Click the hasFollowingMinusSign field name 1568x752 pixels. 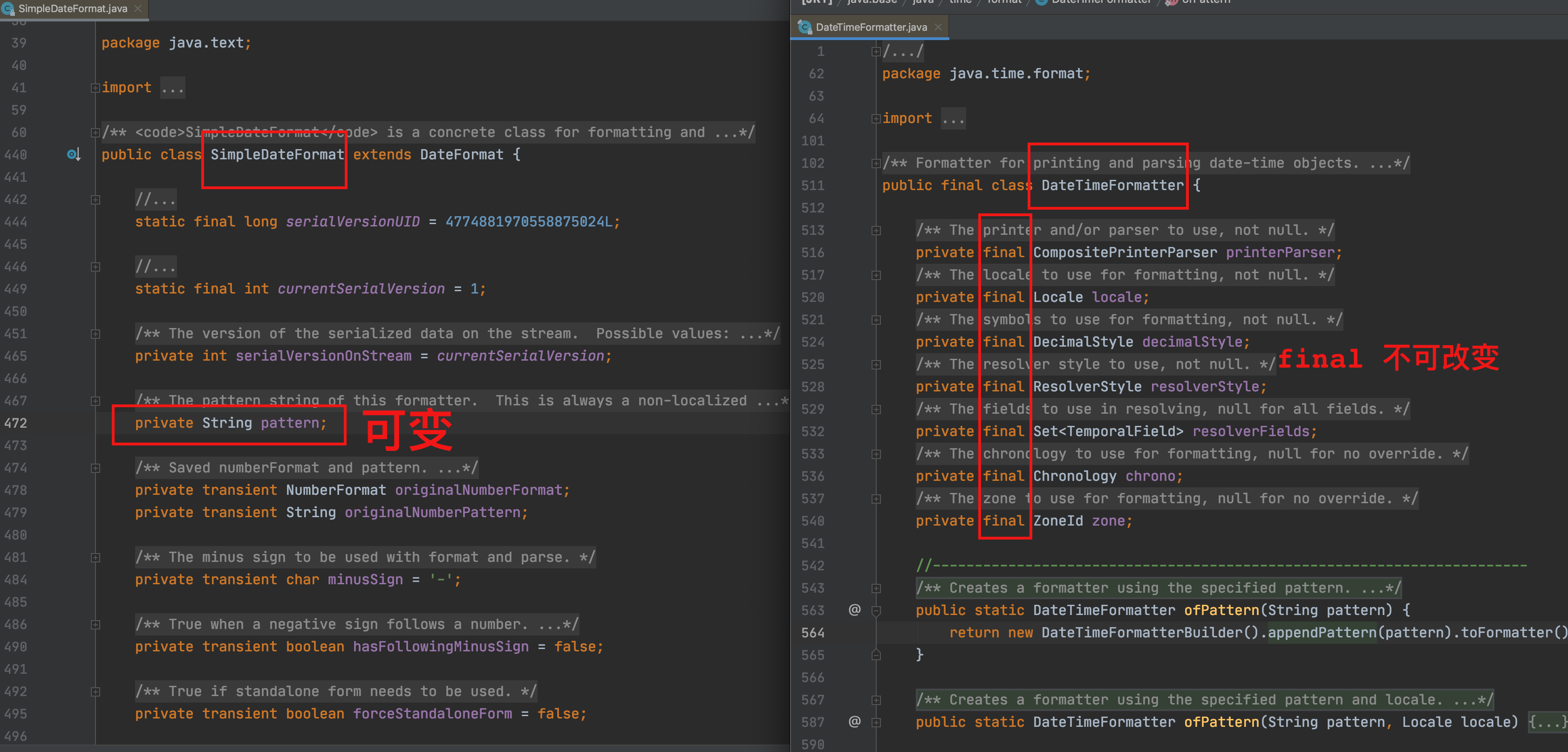(x=441, y=647)
